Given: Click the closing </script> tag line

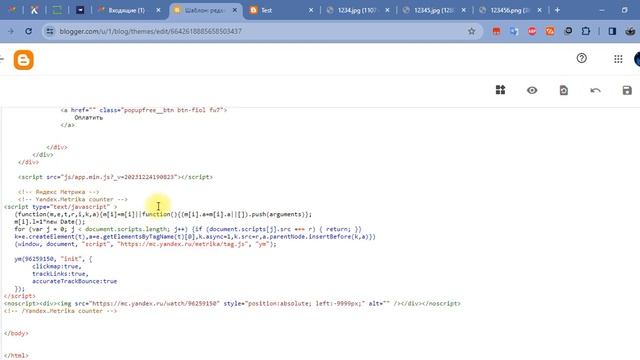Looking at the screenshot, I should pos(20,296).
